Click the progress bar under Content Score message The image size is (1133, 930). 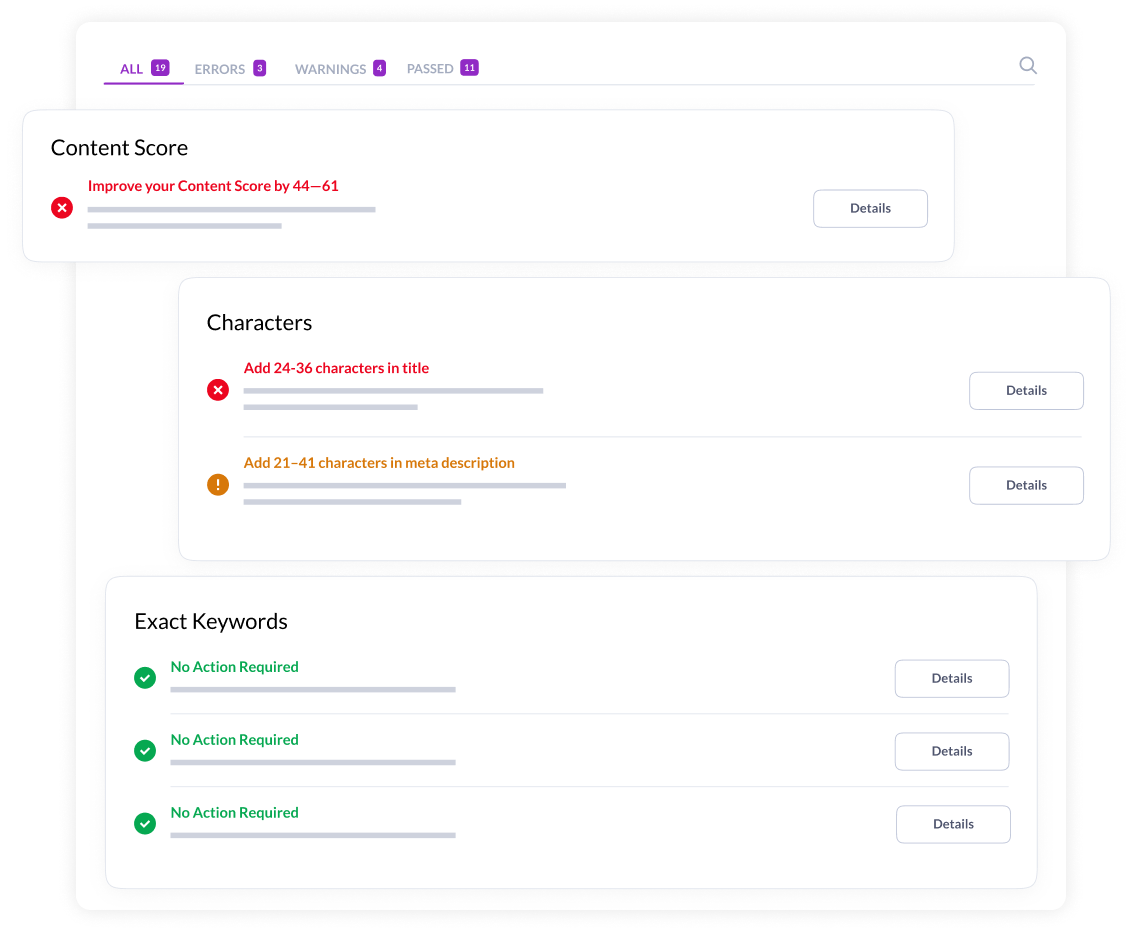tap(231, 210)
